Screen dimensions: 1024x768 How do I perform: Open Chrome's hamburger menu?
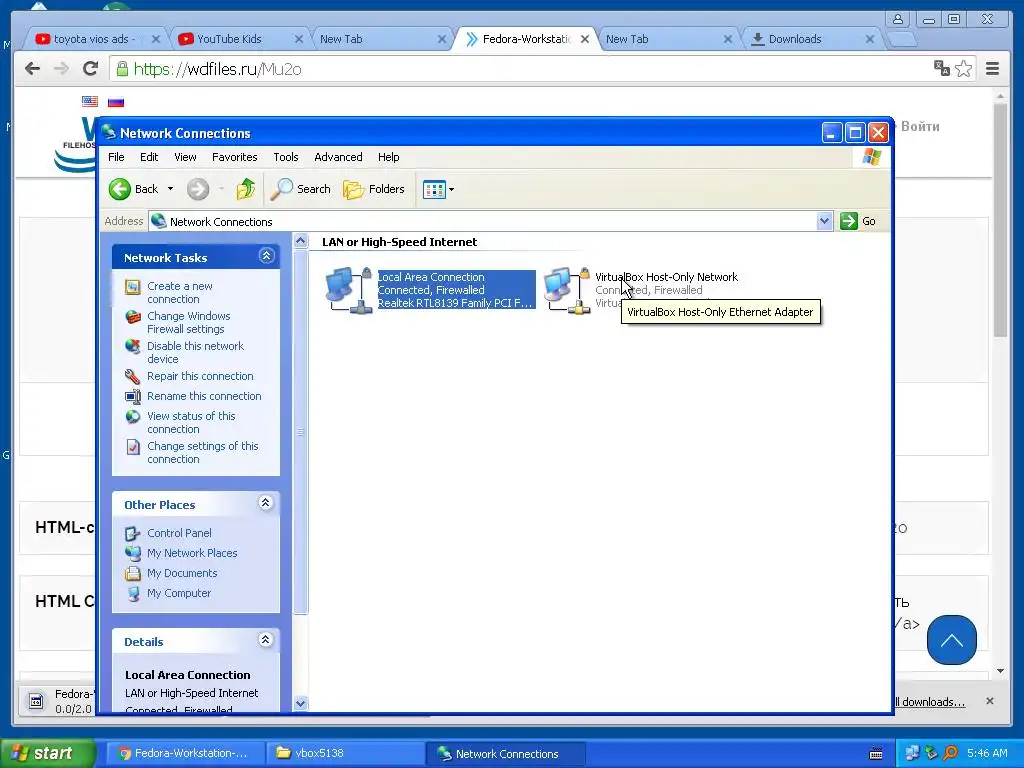click(992, 69)
